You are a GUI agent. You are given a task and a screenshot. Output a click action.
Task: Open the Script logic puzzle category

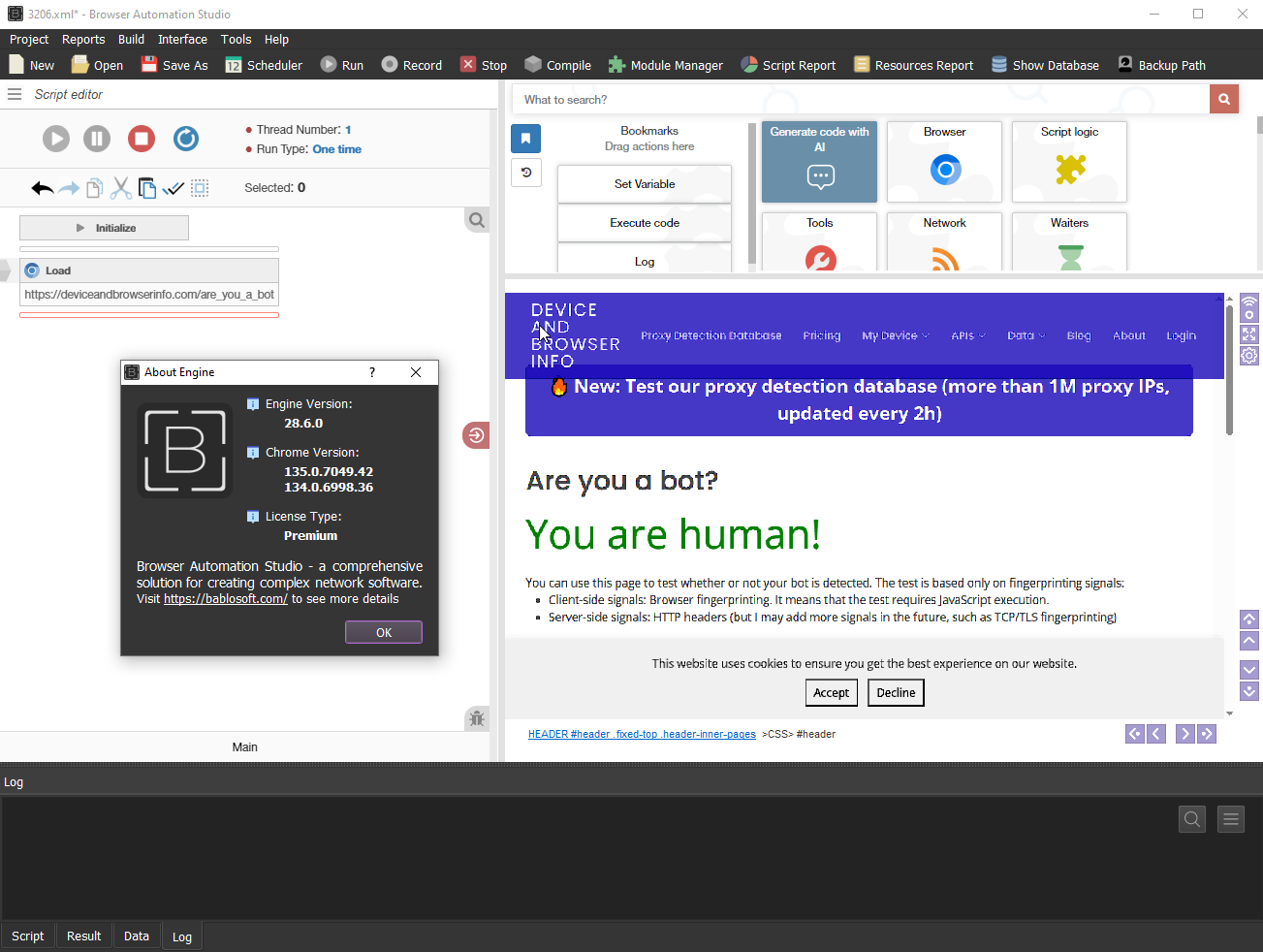(x=1069, y=161)
